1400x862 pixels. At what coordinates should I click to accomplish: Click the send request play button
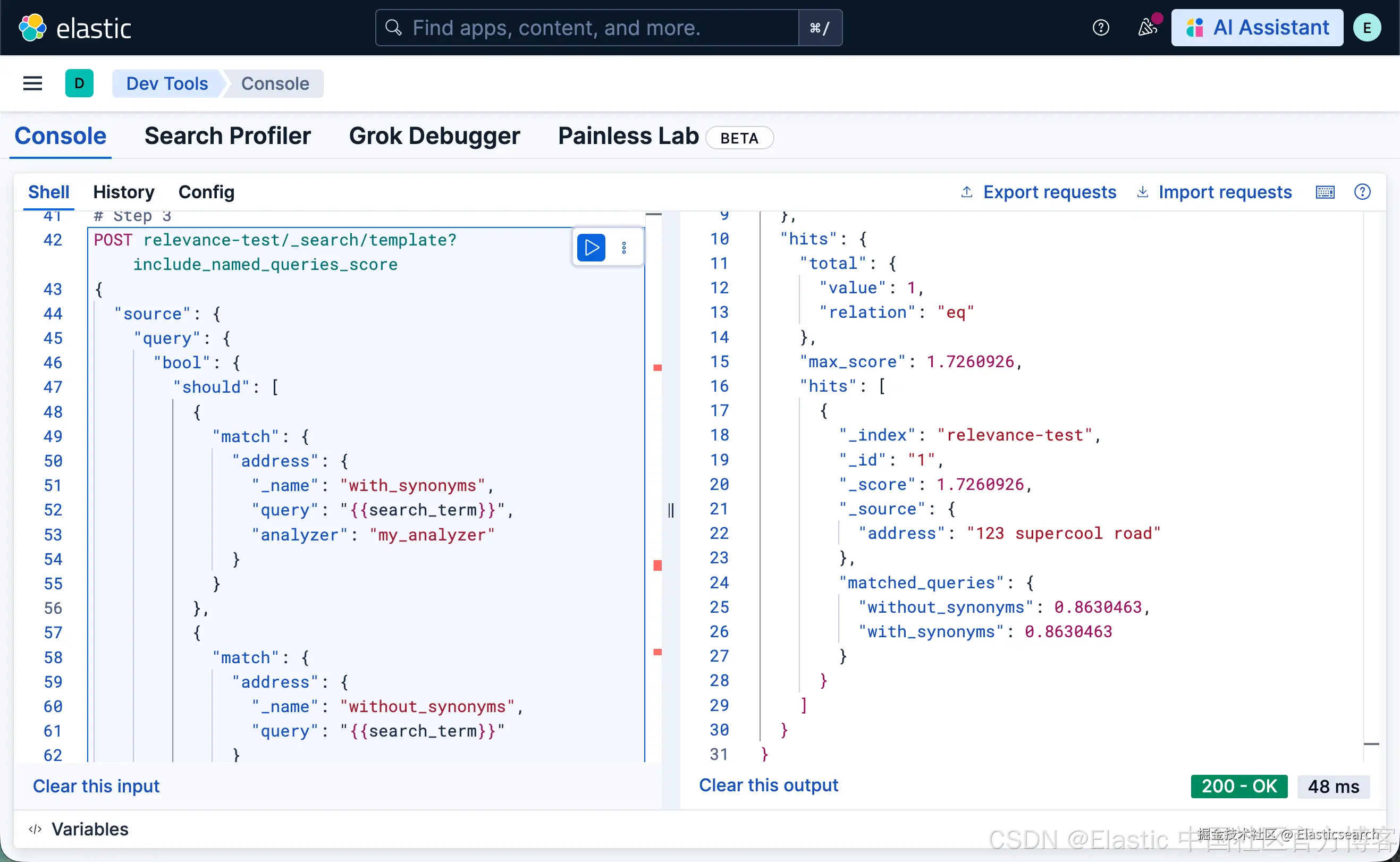[591, 248]
